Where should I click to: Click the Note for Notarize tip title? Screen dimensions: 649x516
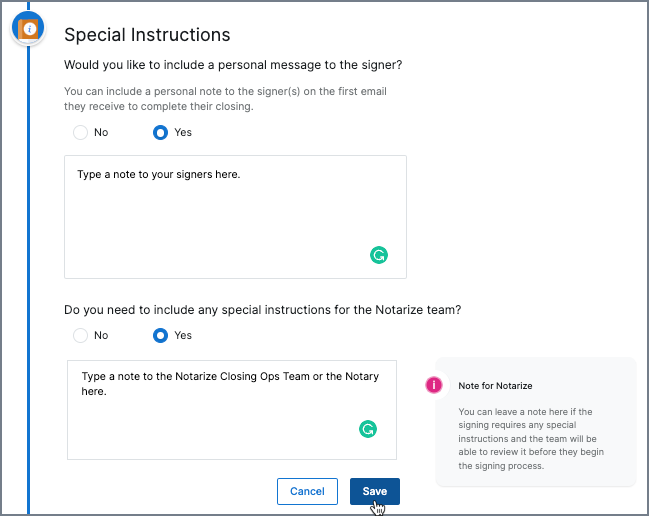pos(495,386)
